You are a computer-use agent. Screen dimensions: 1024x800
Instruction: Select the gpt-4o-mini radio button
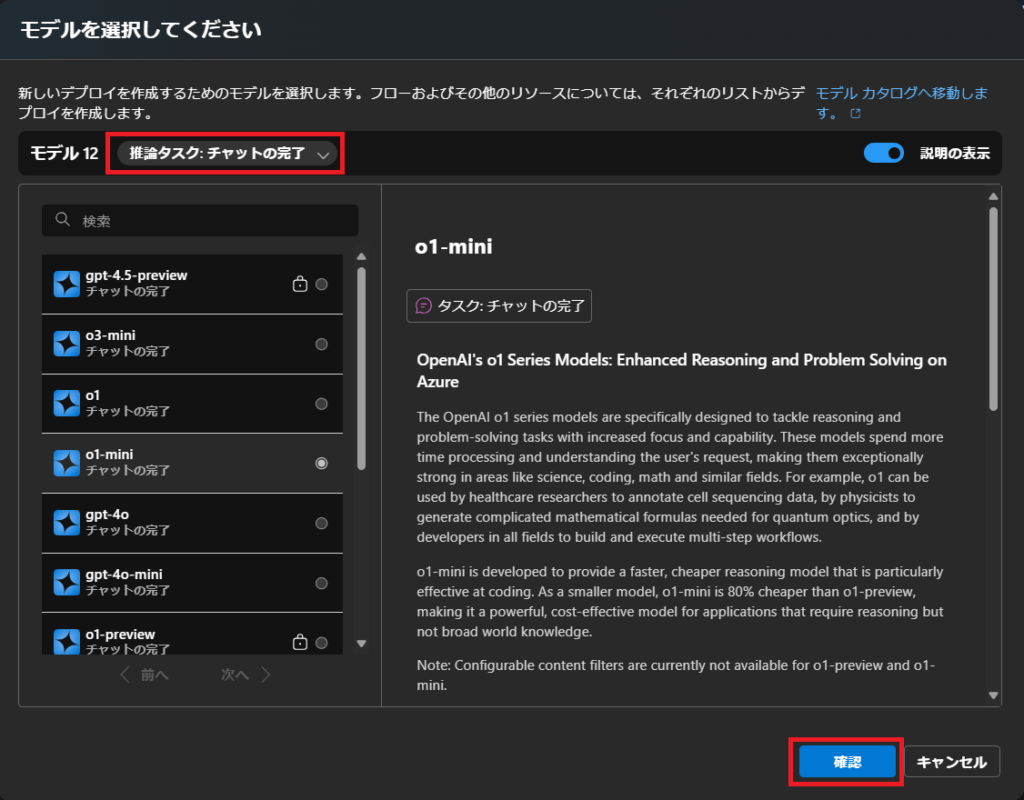pos(321,583)
